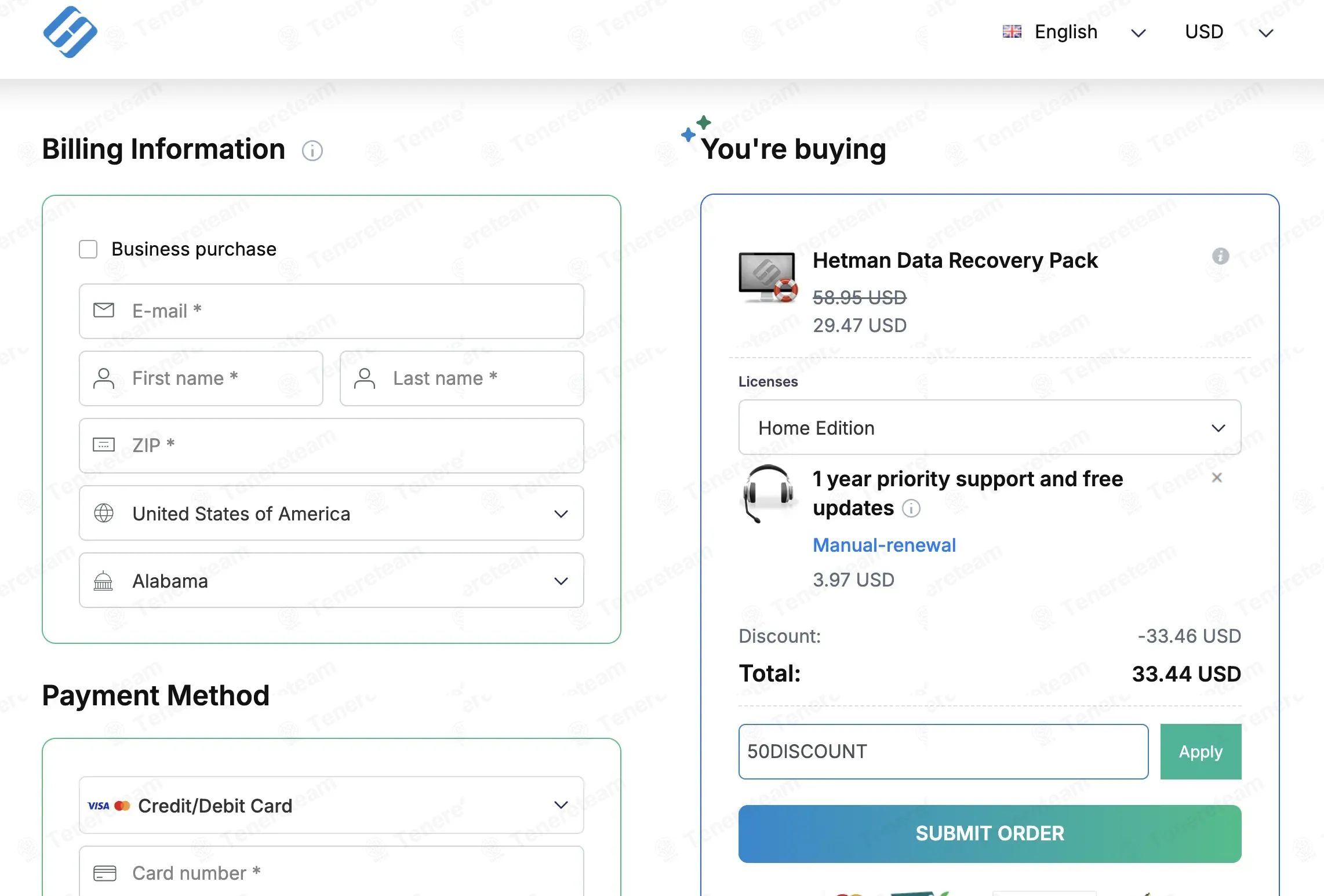The width and height of the screenshot is (1324, 896).
Task: Apply the coupon code
Action: [x=1201, y=752]
